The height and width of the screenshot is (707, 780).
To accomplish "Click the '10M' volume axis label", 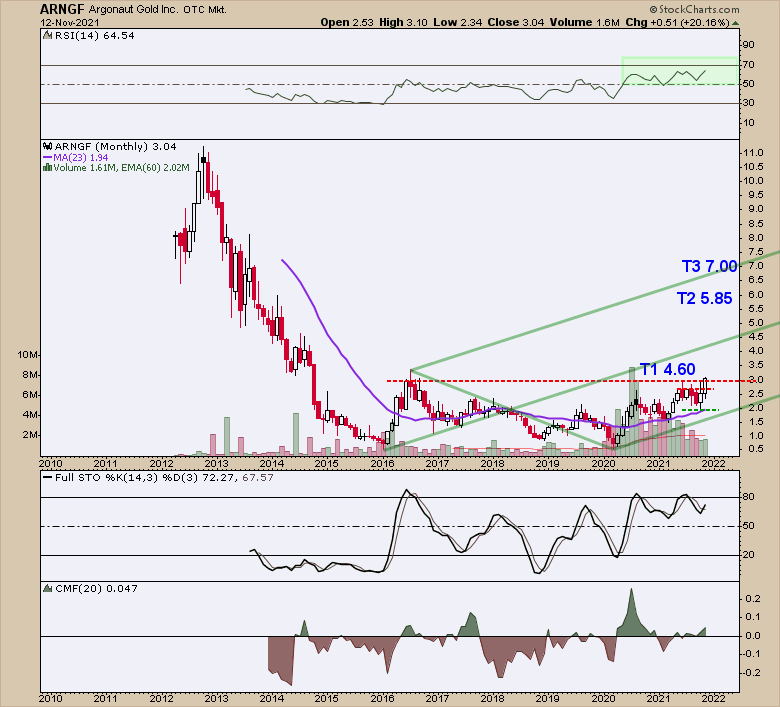I will click(x=27, y=355).
